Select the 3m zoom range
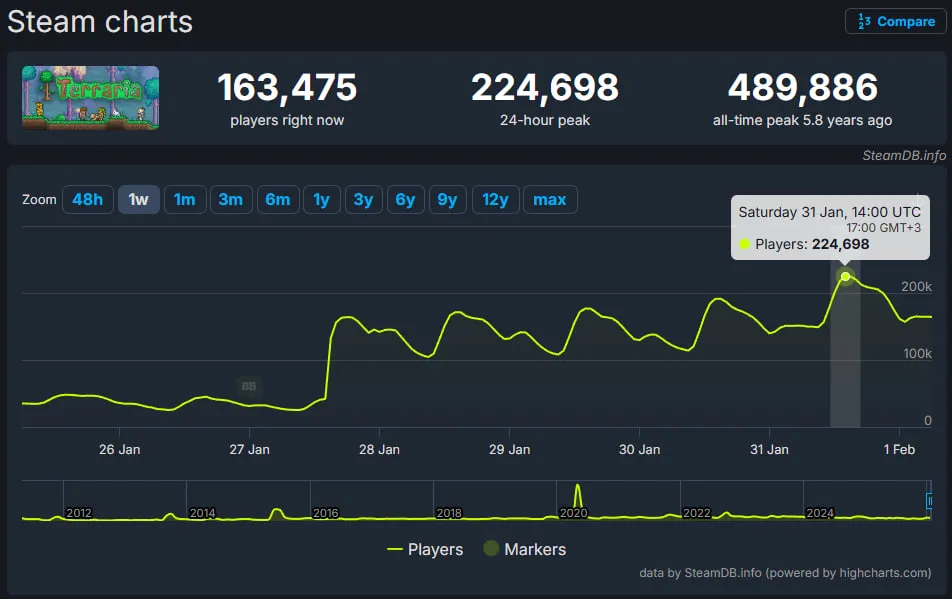This screenshot has height=599, width=952. point(231,200)
